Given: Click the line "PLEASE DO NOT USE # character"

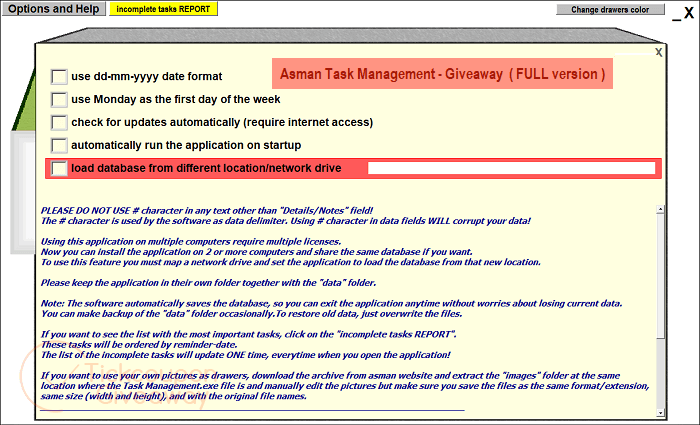Looking at the screenshot, I should 207,211.
